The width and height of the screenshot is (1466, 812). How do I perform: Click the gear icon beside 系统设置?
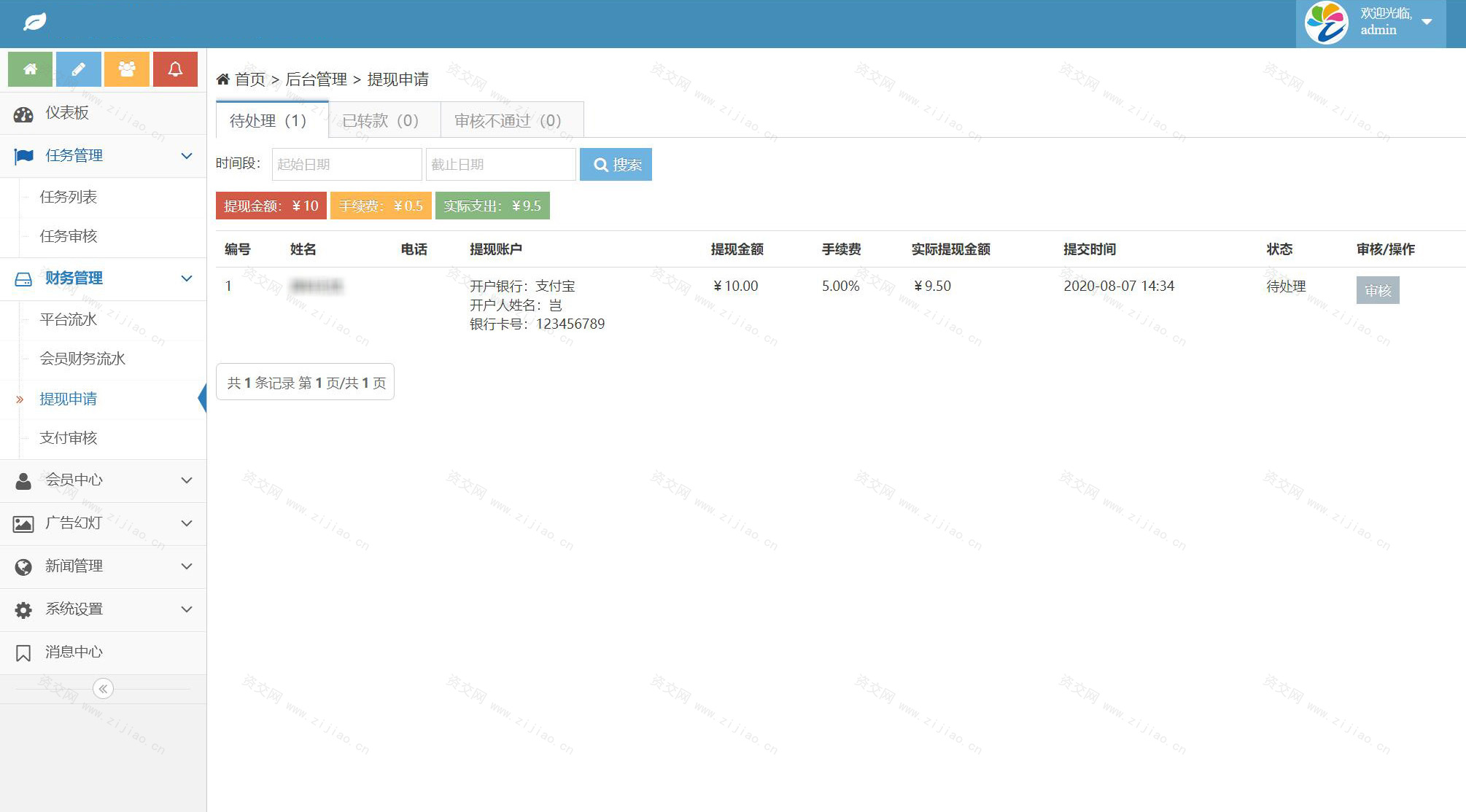click(x=23, y=610)
